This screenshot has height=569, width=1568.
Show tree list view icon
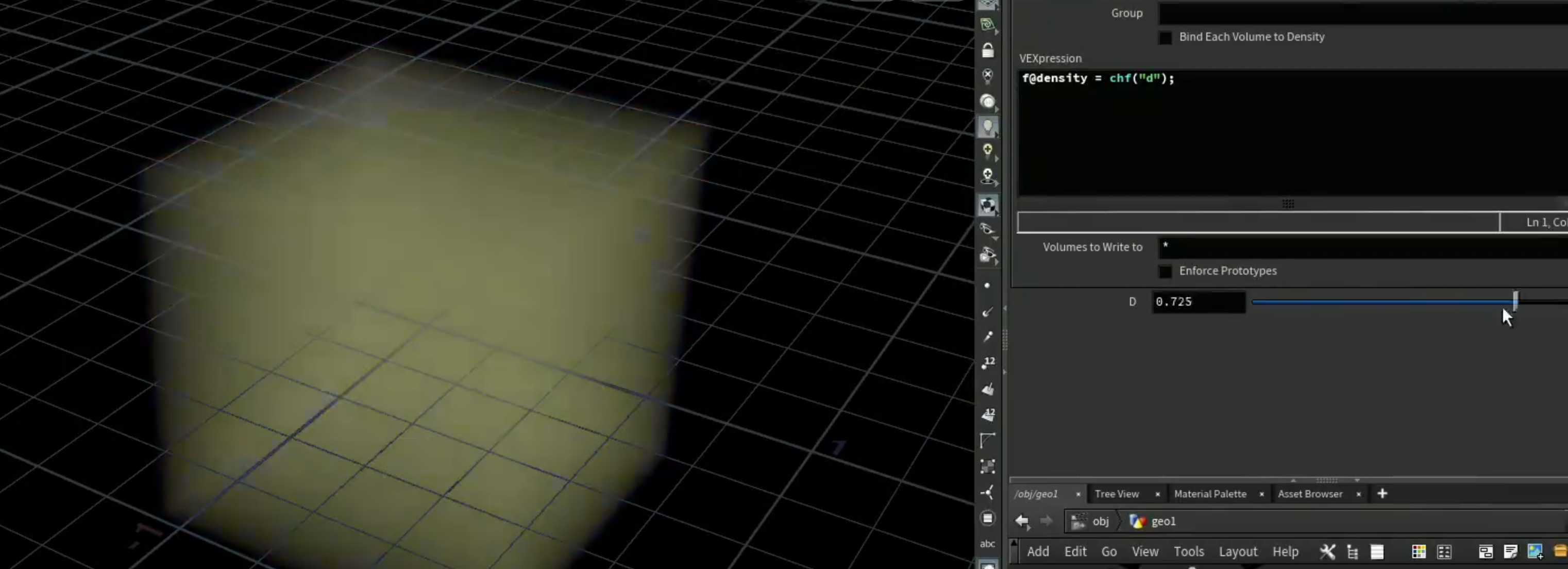(x=1353, y=551)
